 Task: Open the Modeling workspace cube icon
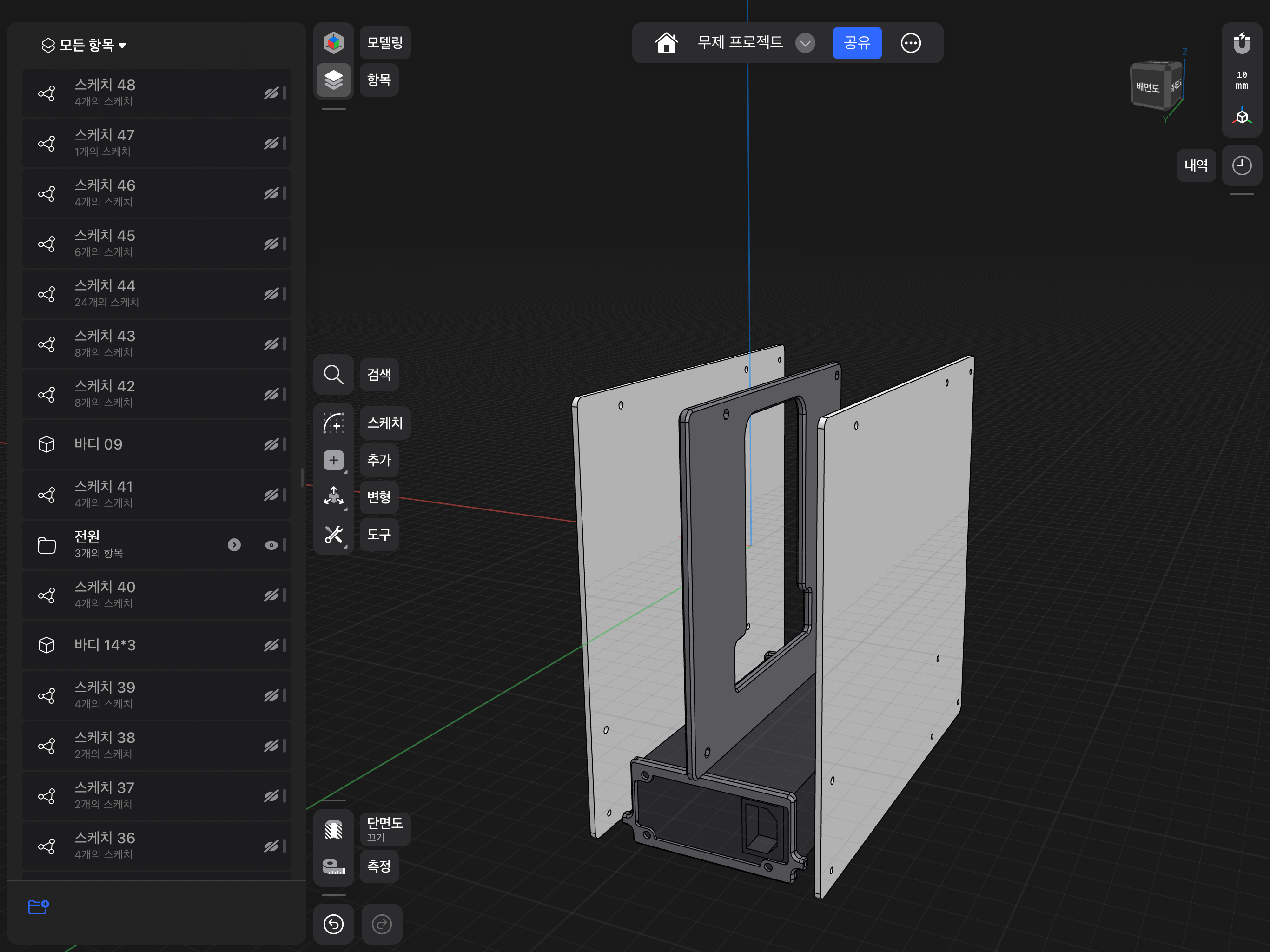click(x=334, y=42)
